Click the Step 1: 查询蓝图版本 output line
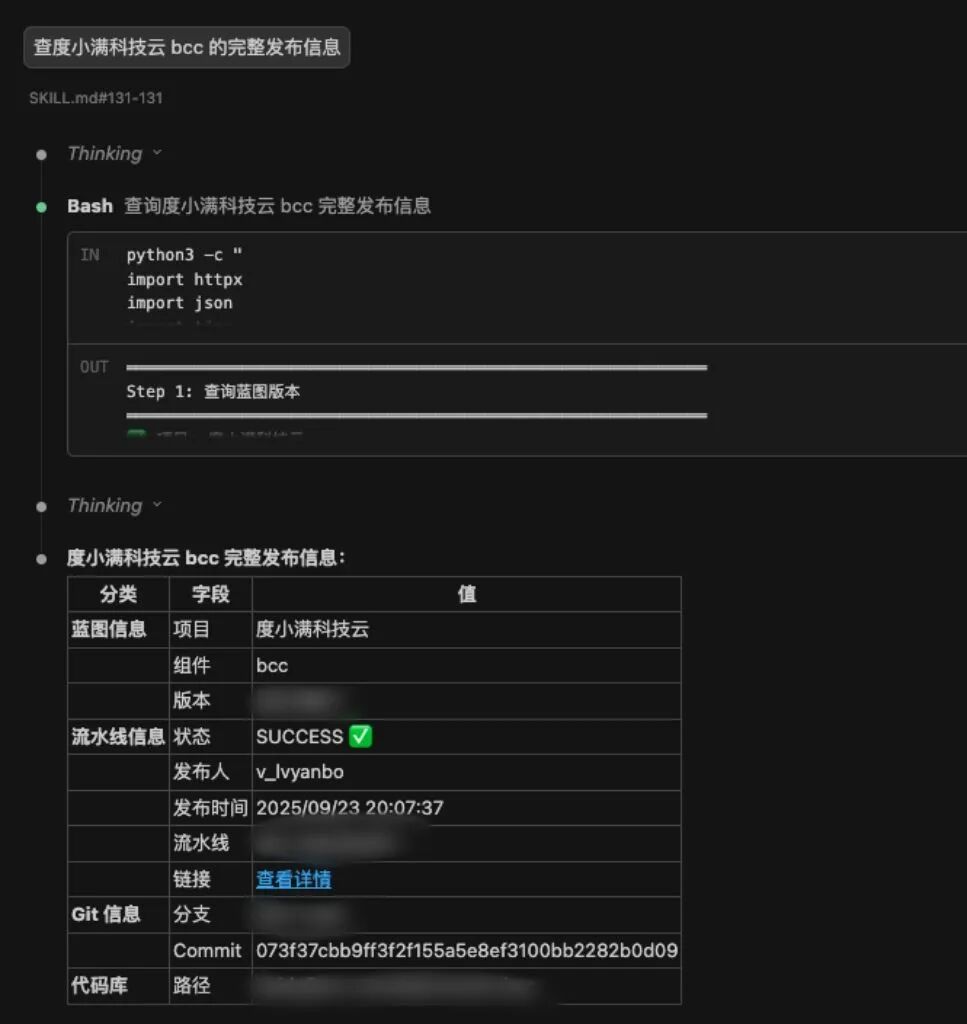This screenshot has height=1024, width=967. pos(213,391)
